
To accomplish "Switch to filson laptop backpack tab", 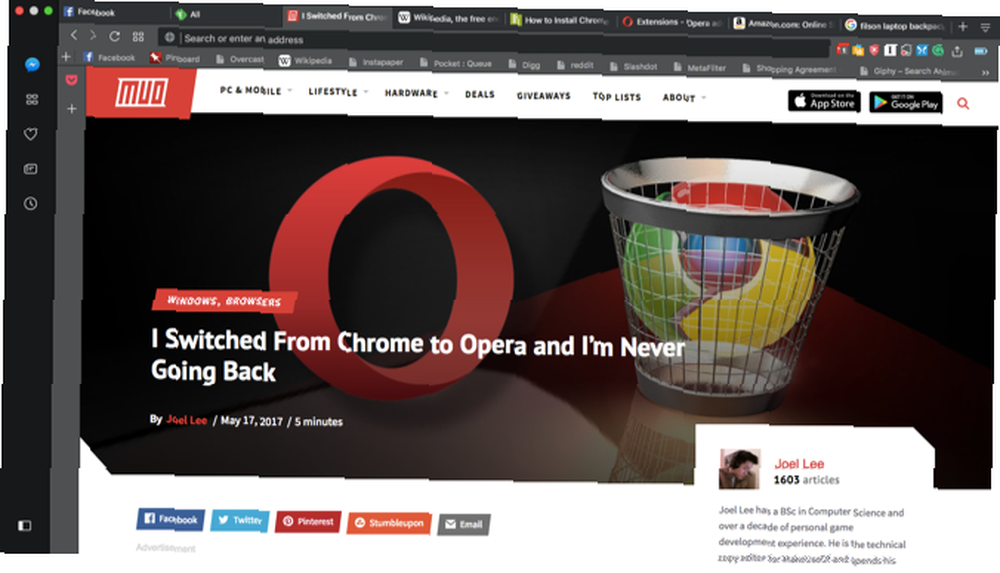I will coord(894,26).
